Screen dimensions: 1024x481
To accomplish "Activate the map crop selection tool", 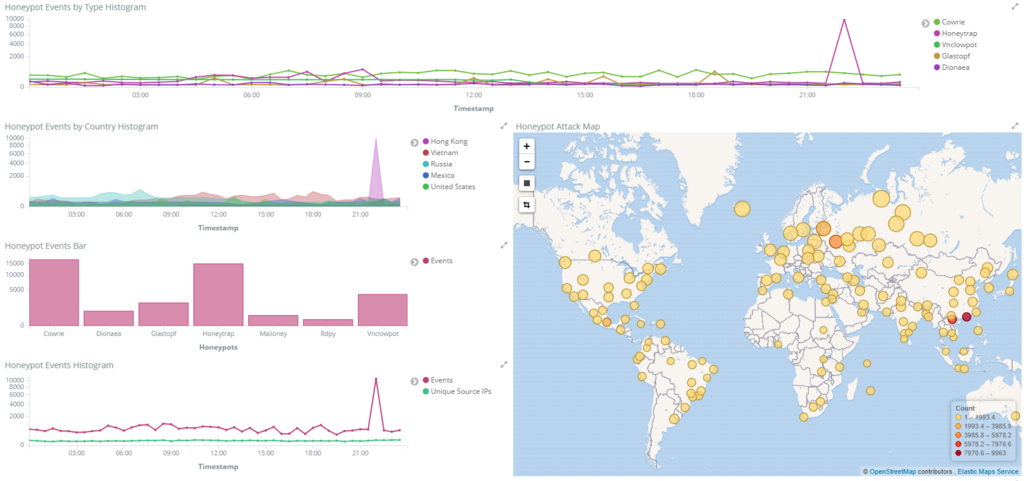I will coord(526,205).
